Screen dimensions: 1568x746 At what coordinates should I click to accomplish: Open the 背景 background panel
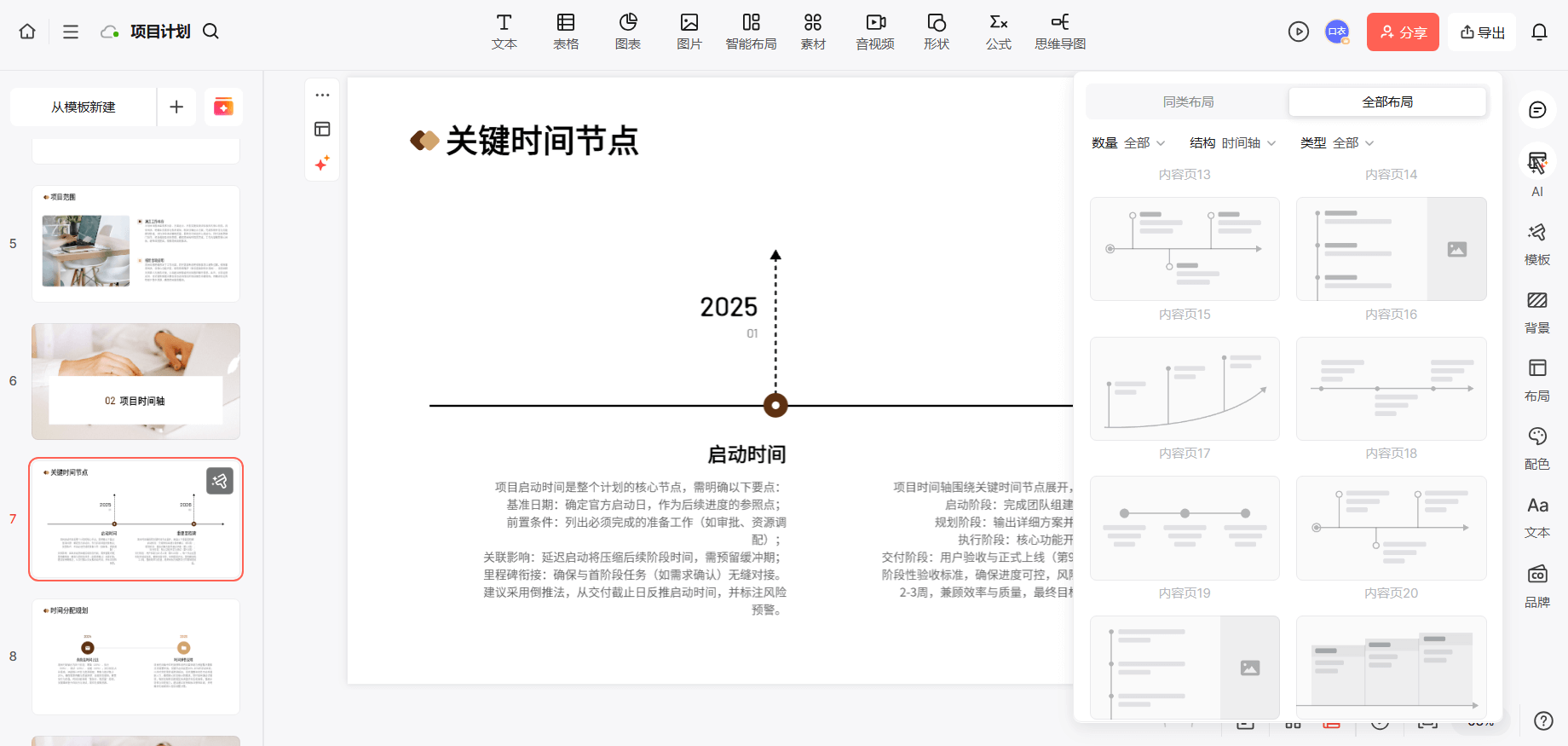tap(1537, 311)
